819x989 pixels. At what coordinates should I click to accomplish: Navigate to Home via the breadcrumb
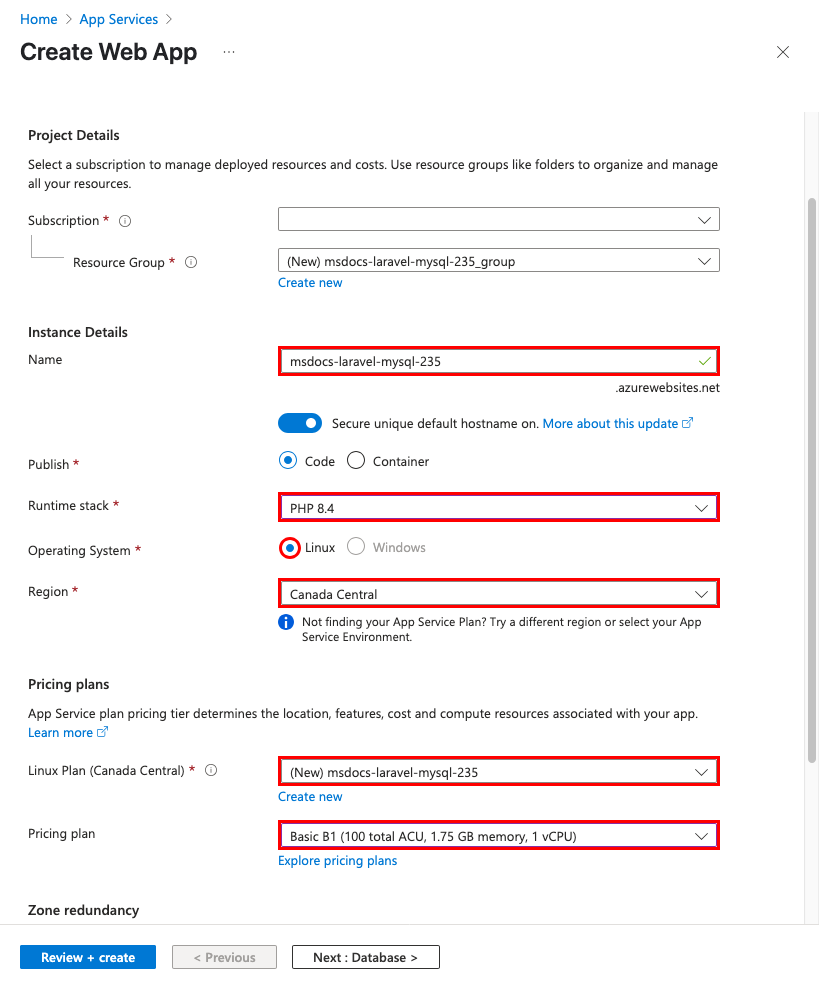tap(38, 19)
